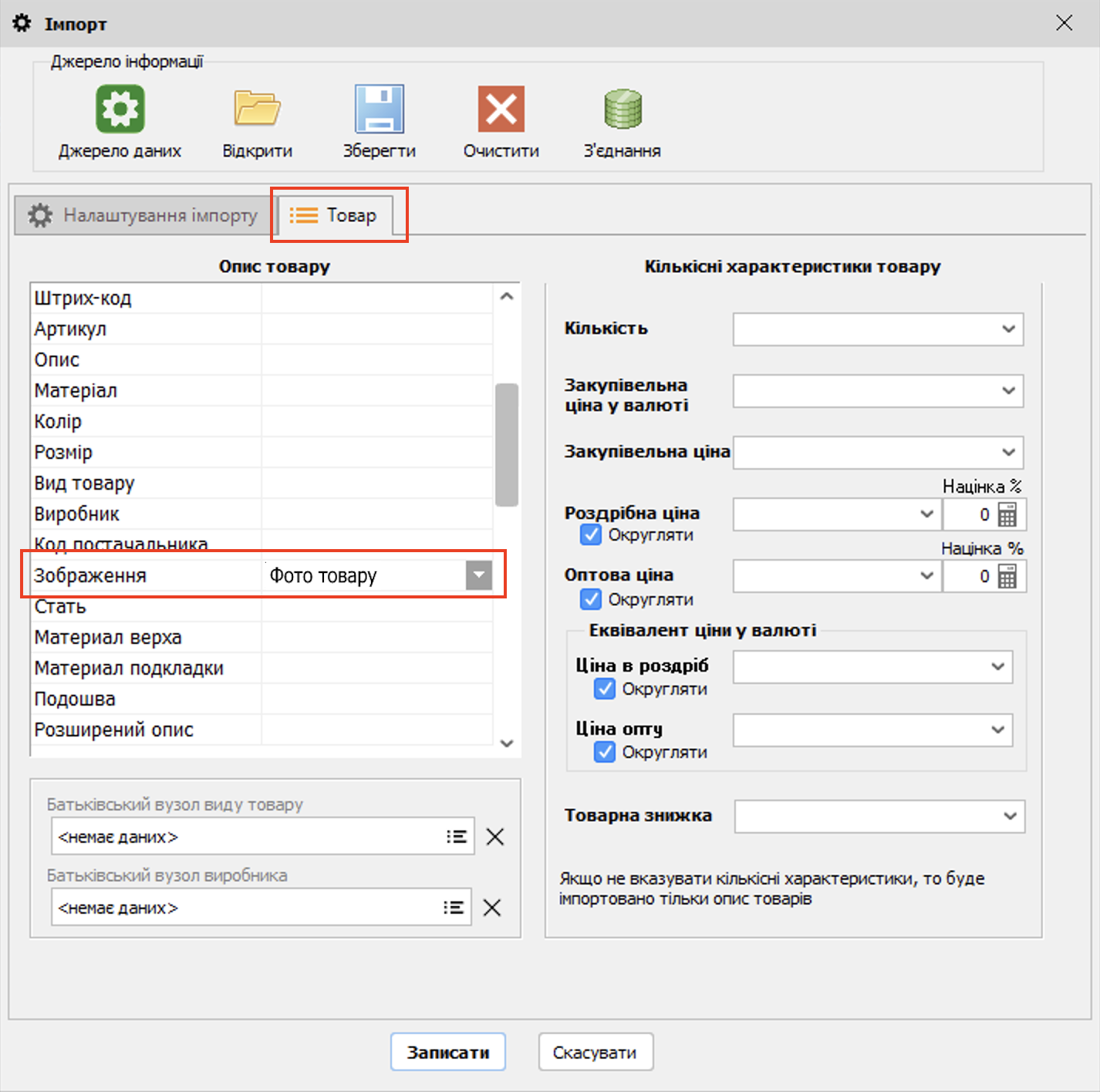Click the green Джерело даних gear icon
1100x1092 pixels.
(120, 109)
